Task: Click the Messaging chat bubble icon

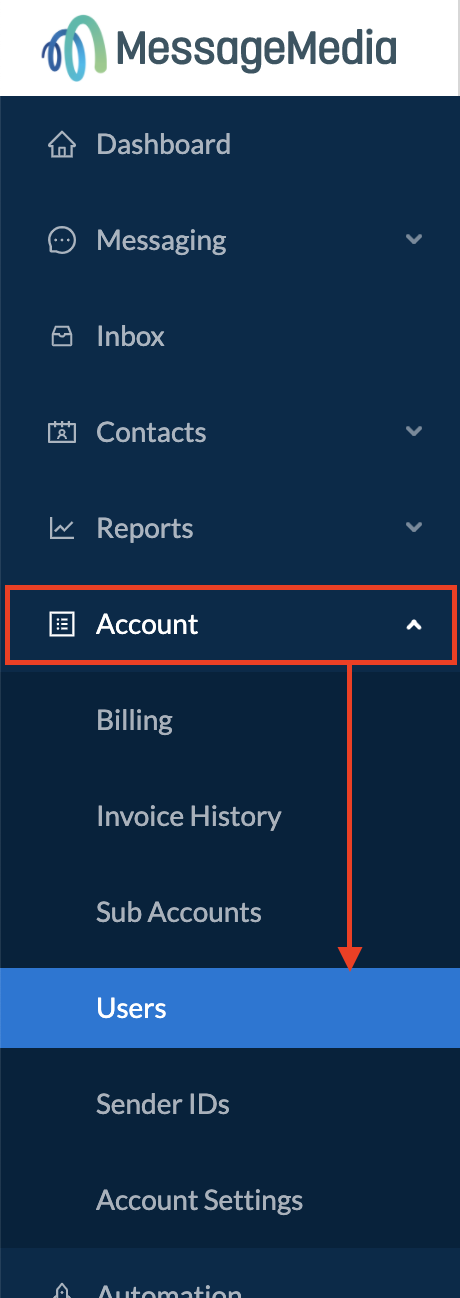Action: pos(62,241)
